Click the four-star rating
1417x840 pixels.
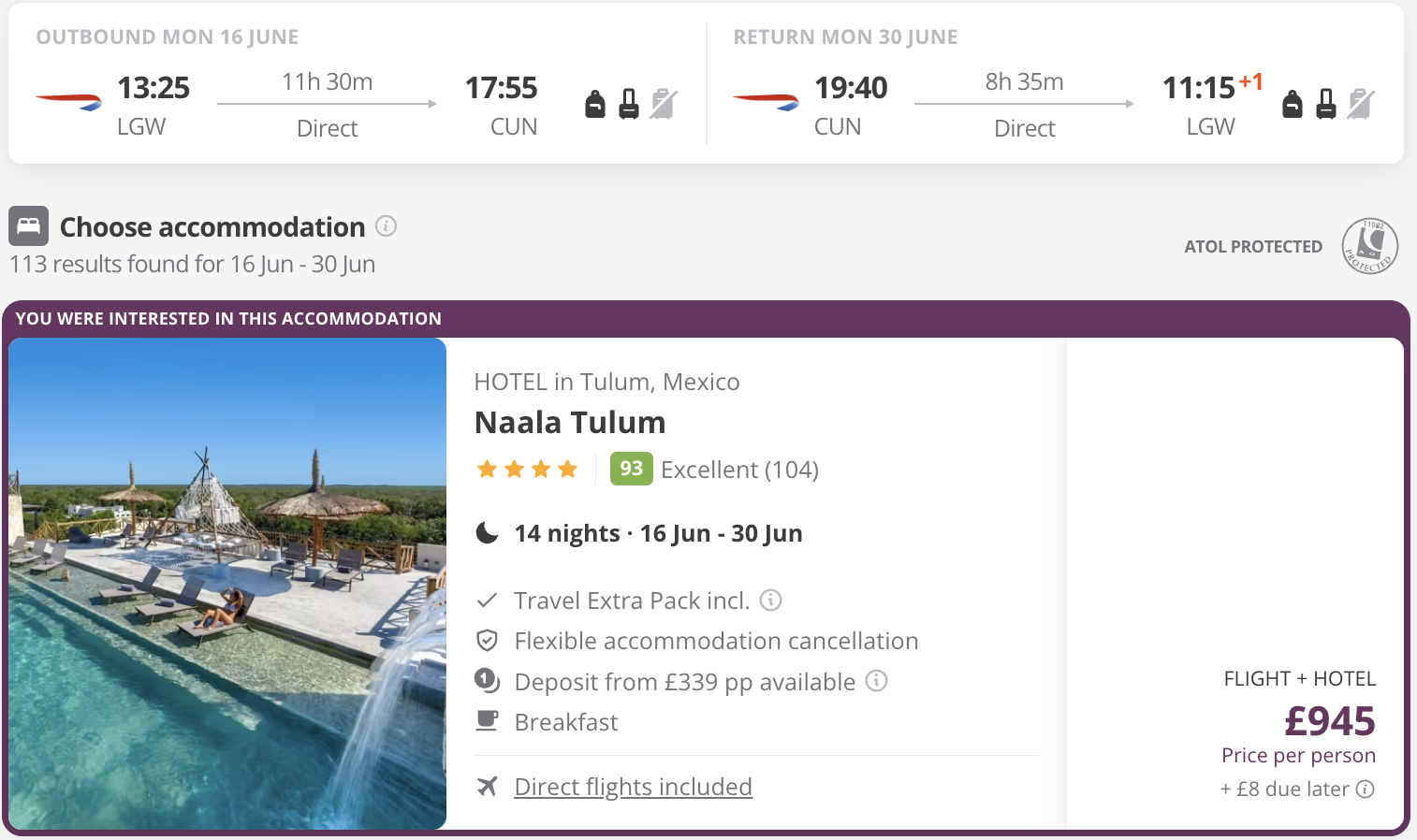527,469
